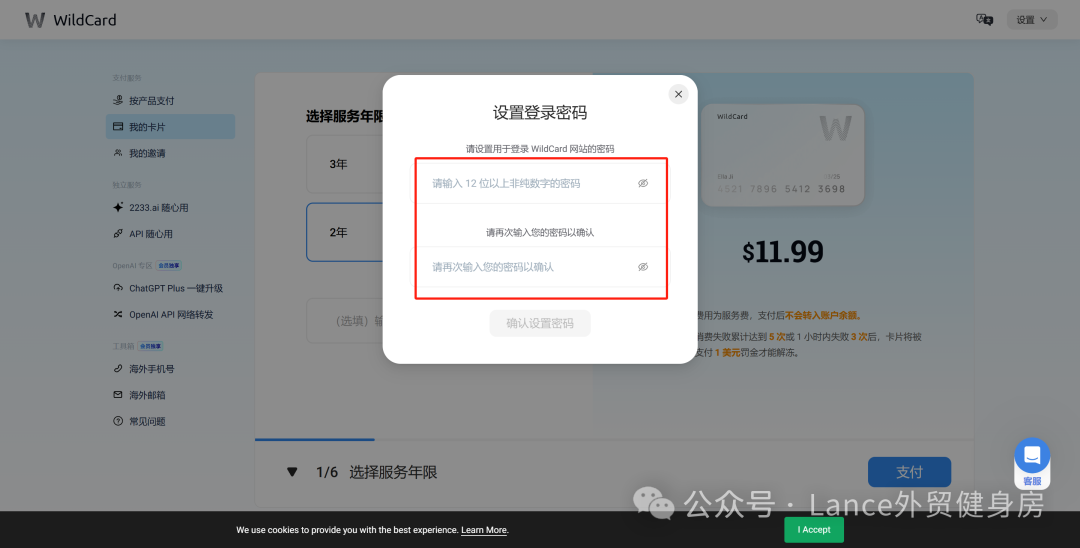Screen dimensions: 1080x548
Task: Go to 我的邀请 sidebar item
Action: coord(147,153)
